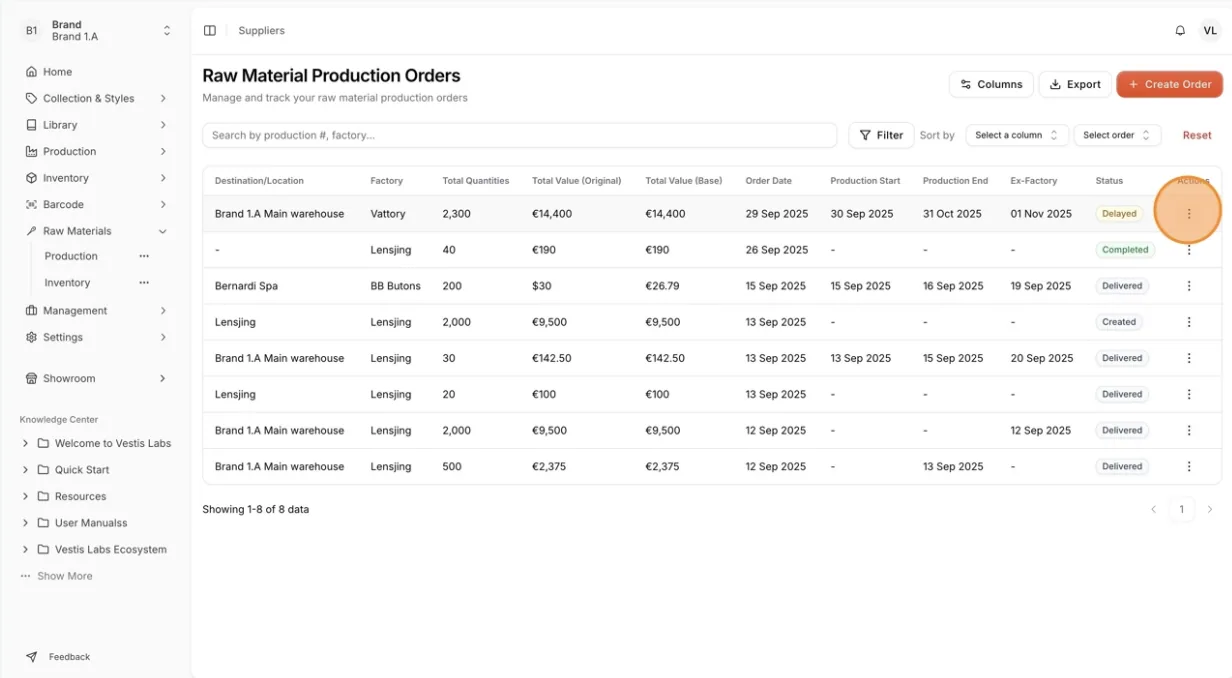Open the notifications bell
The width and height of the screenshot is (1232, 678).
point(1180,31)
